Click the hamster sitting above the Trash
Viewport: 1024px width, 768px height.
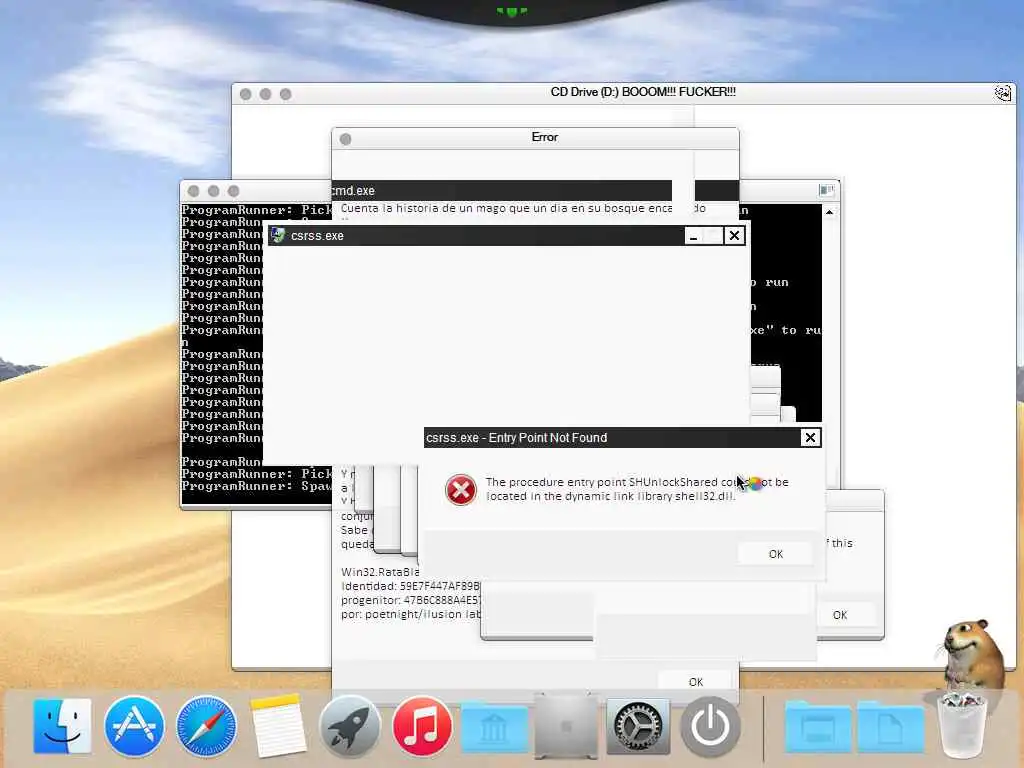pyautogui.click(x=973, y=654)
